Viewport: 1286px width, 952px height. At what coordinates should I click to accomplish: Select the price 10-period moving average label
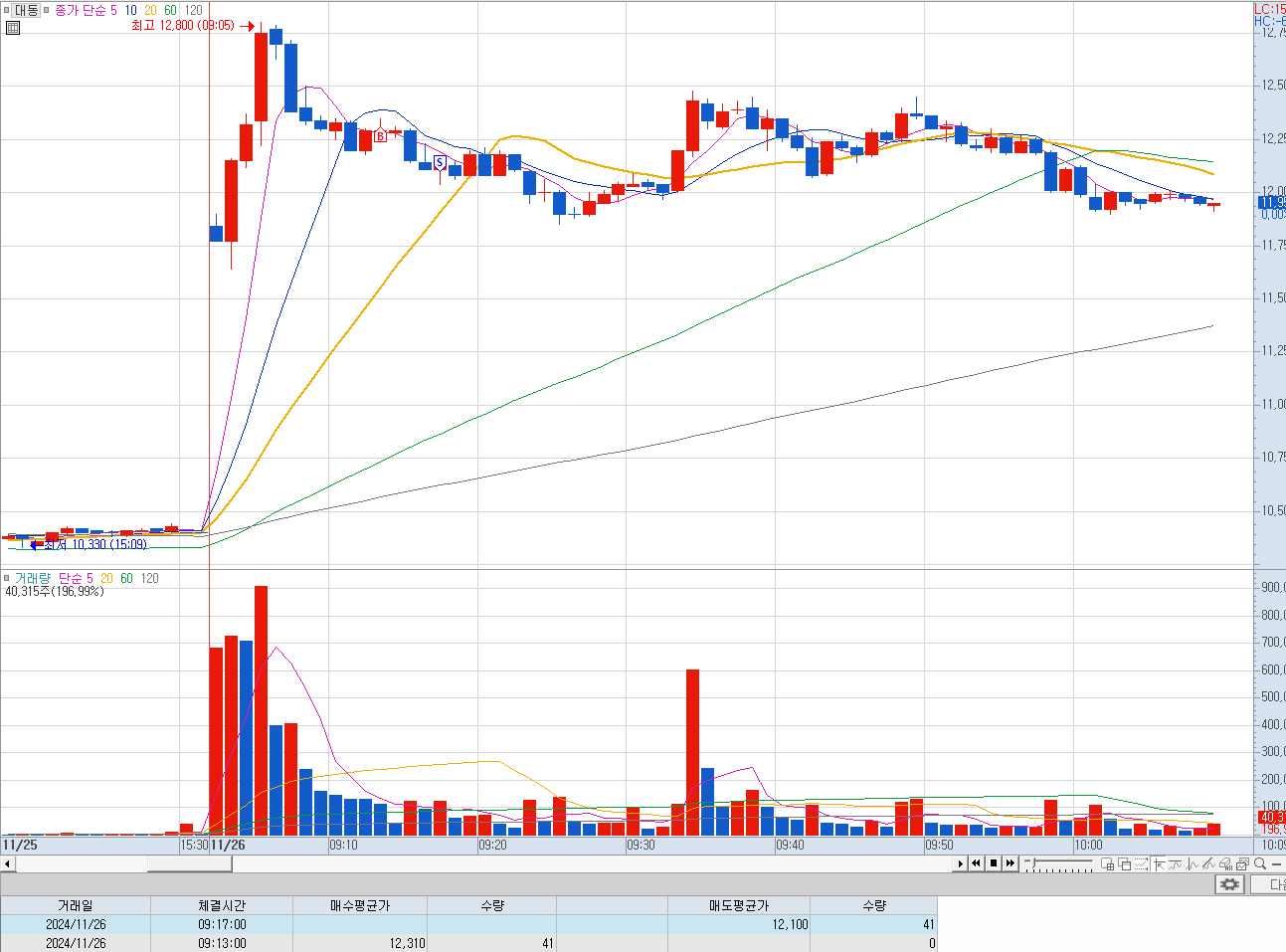click(130, 10)
